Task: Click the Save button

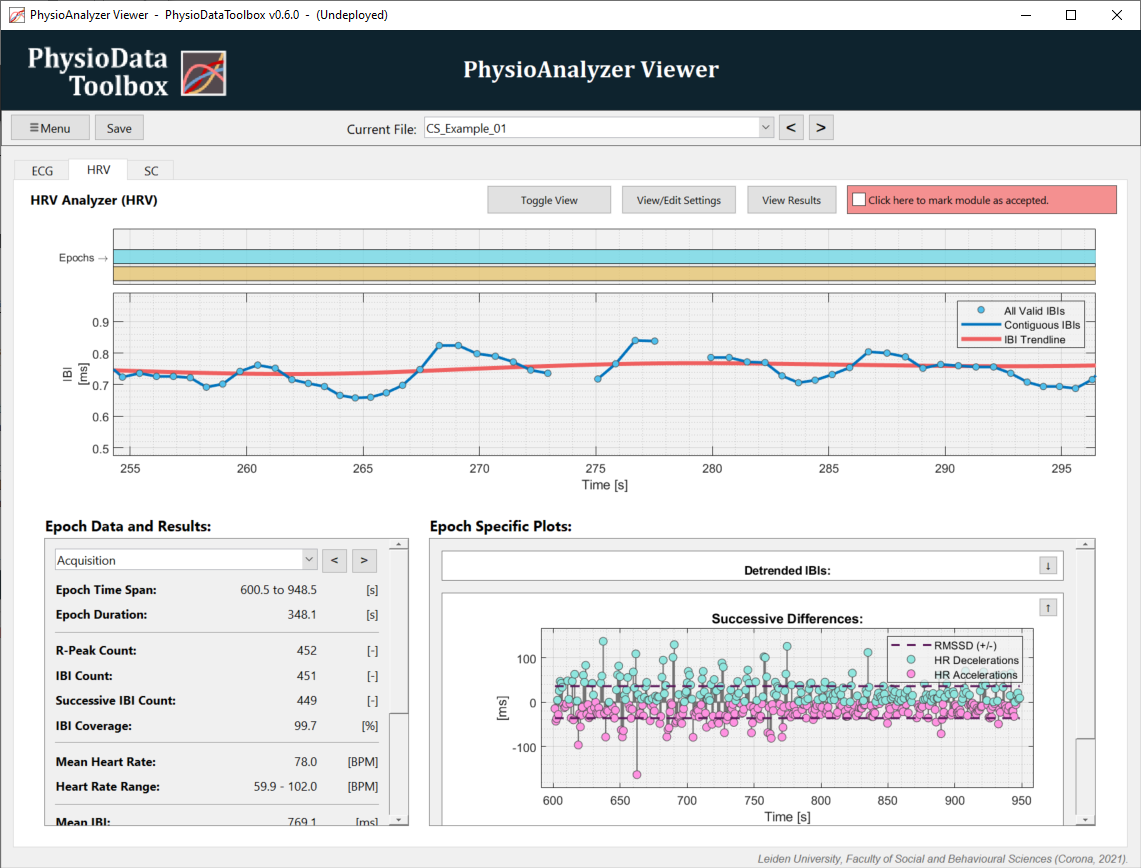Action: click(119, 128)
